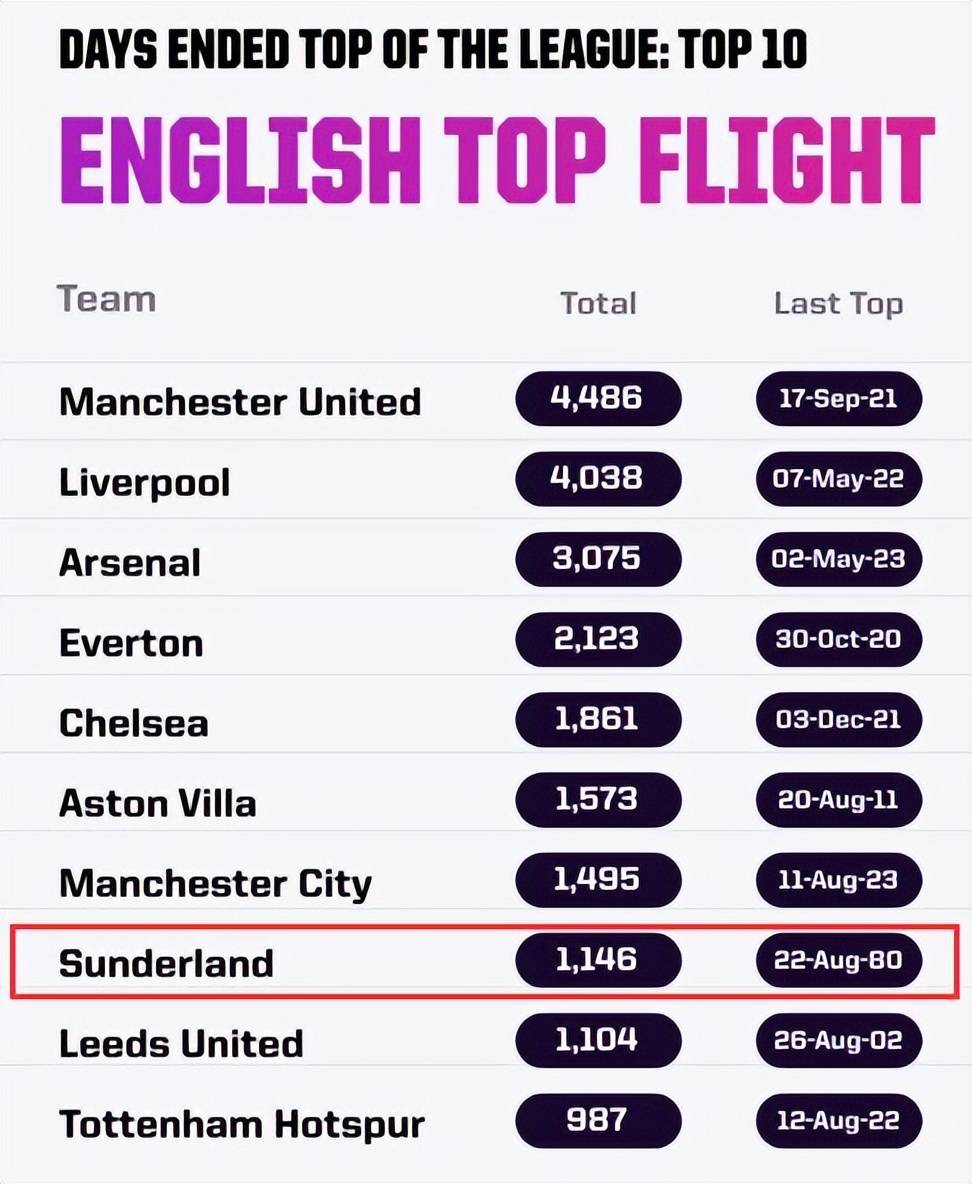972x1184 pixels.
Task: Click the Total column header
Action: [598, 304]
